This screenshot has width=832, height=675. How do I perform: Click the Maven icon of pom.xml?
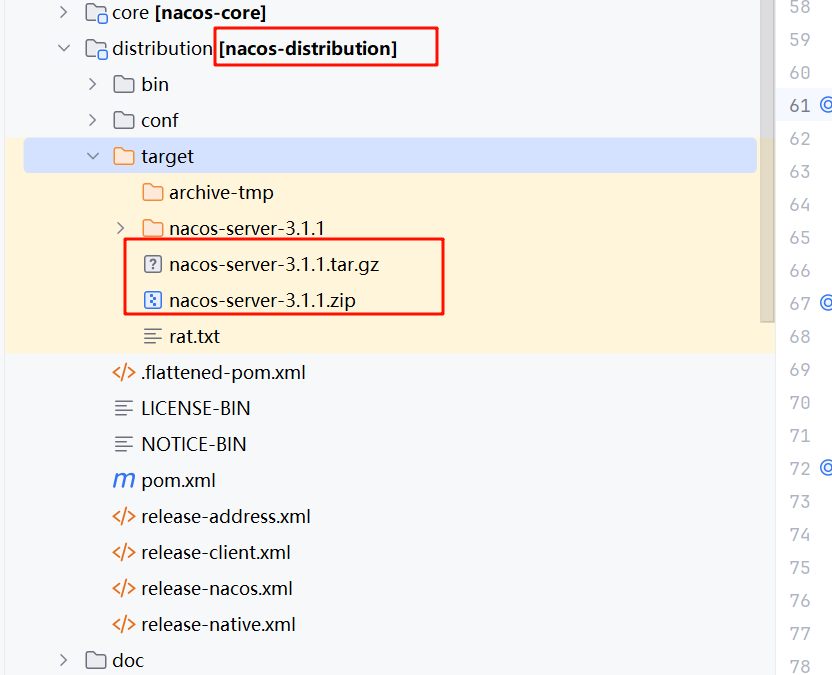[x=124, y=480]
